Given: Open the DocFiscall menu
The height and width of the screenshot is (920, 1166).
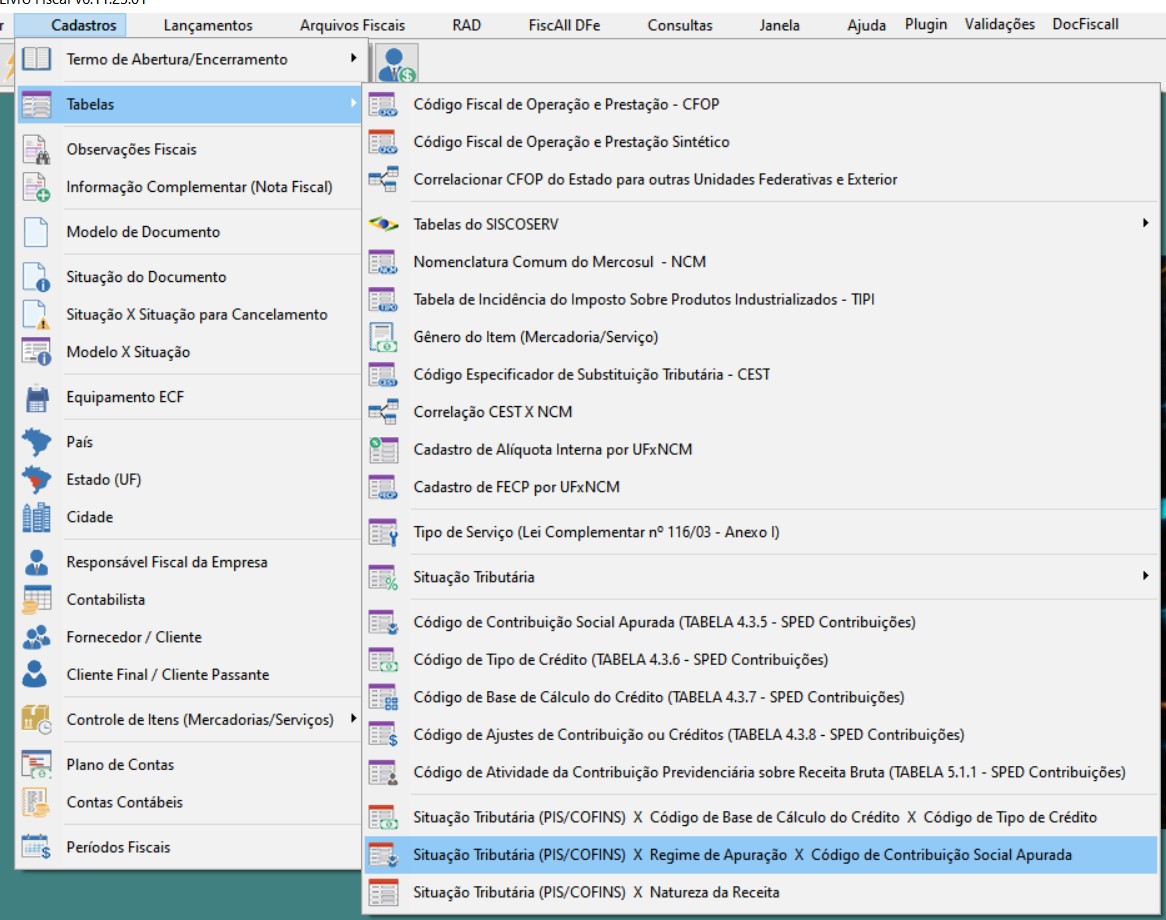Looking at the screenshot, I should 1085,25.
